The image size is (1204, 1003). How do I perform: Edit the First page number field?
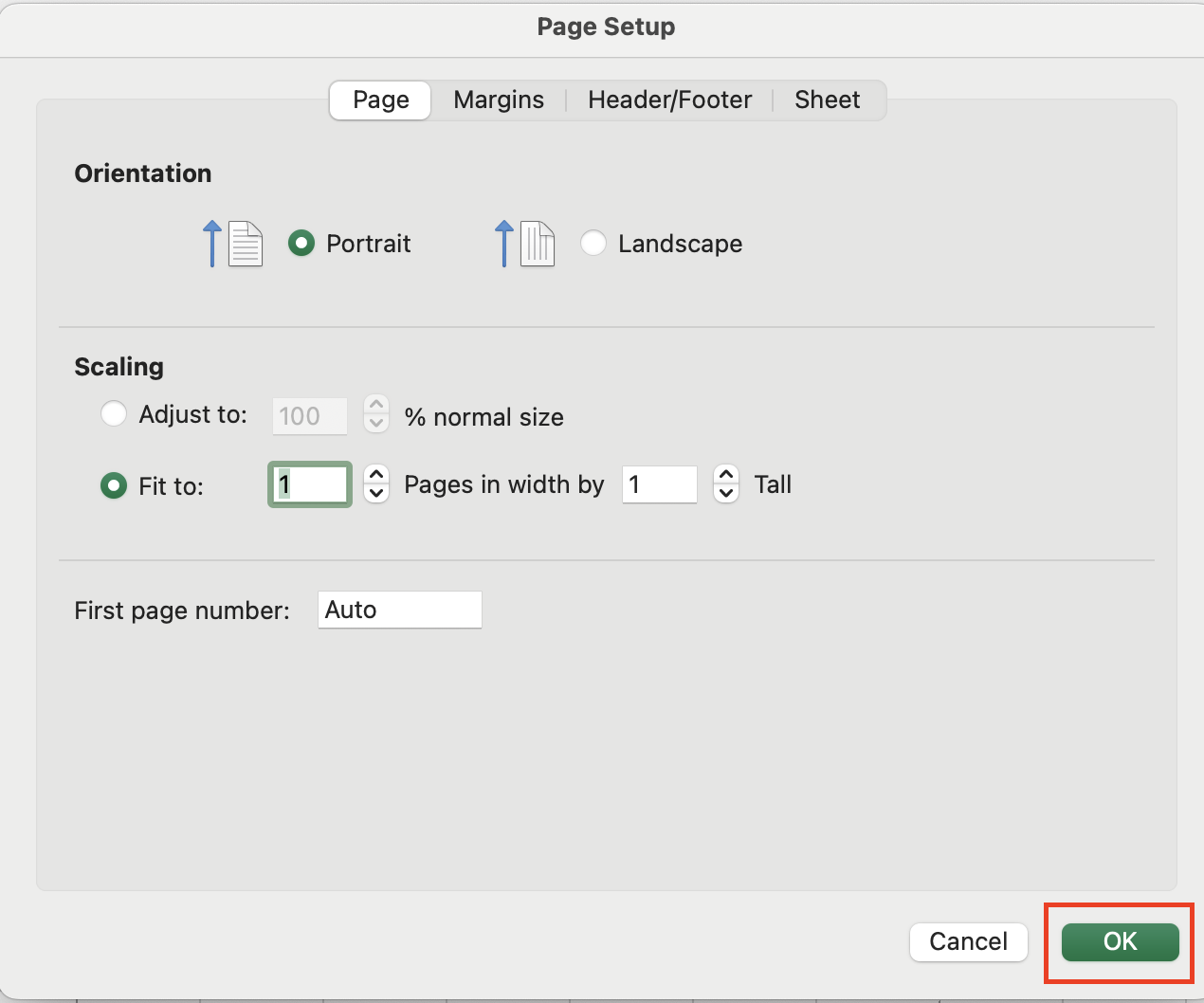tap(399, 610)
